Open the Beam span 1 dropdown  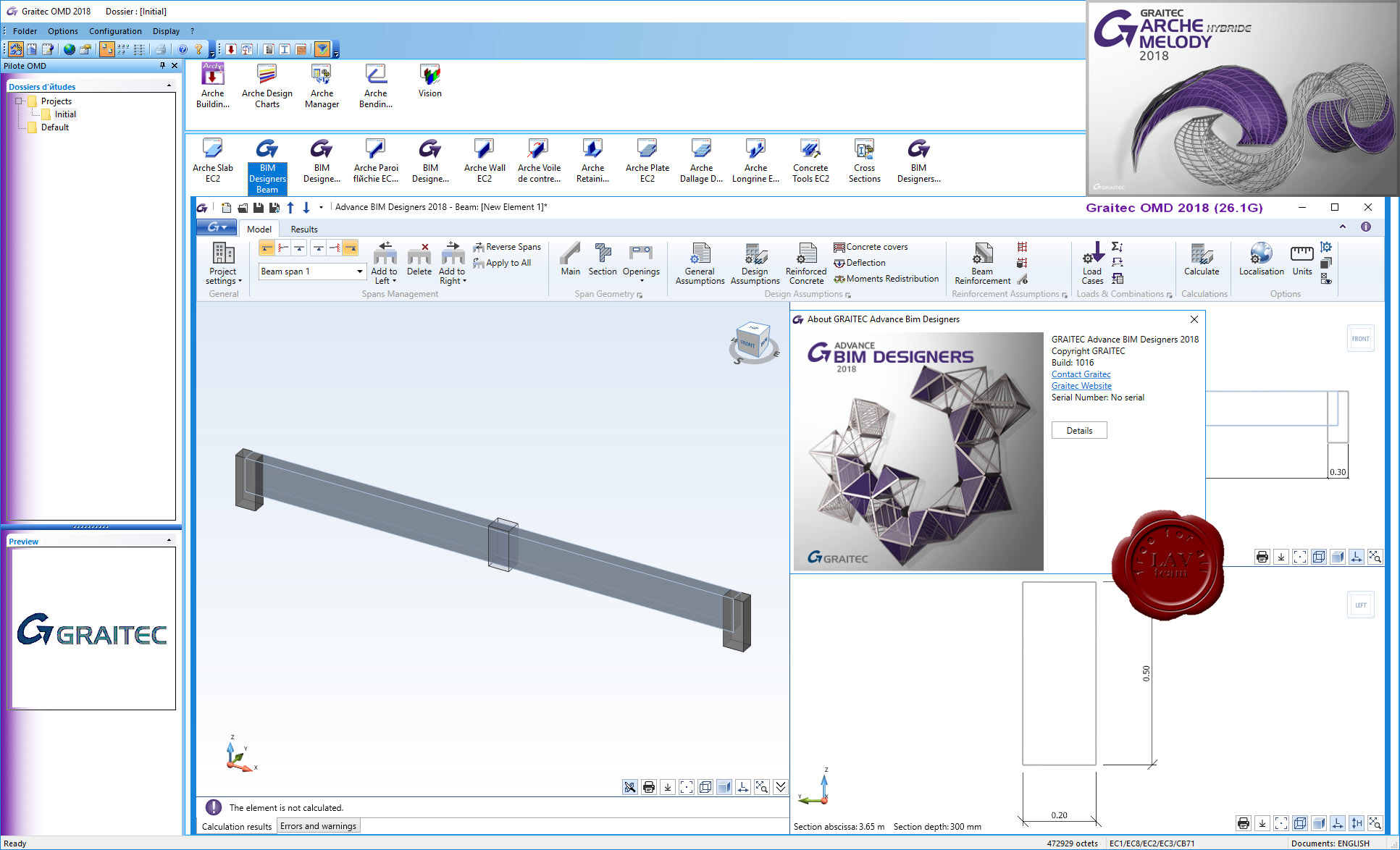pos(359,272)
